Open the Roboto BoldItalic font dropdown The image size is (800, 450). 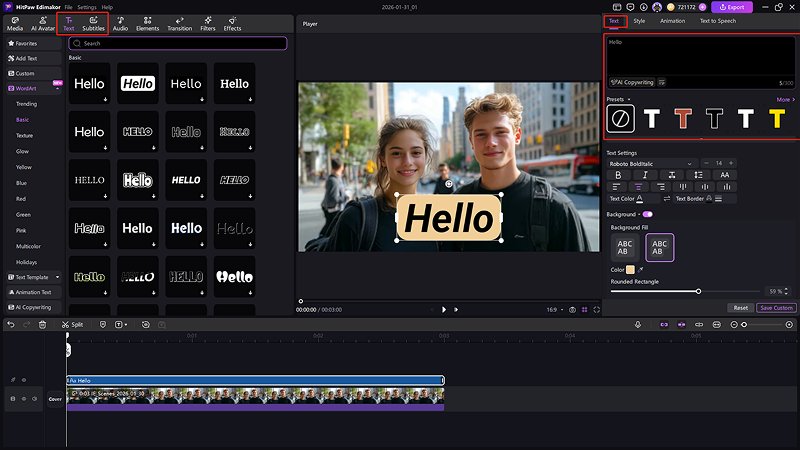(651, 164)
